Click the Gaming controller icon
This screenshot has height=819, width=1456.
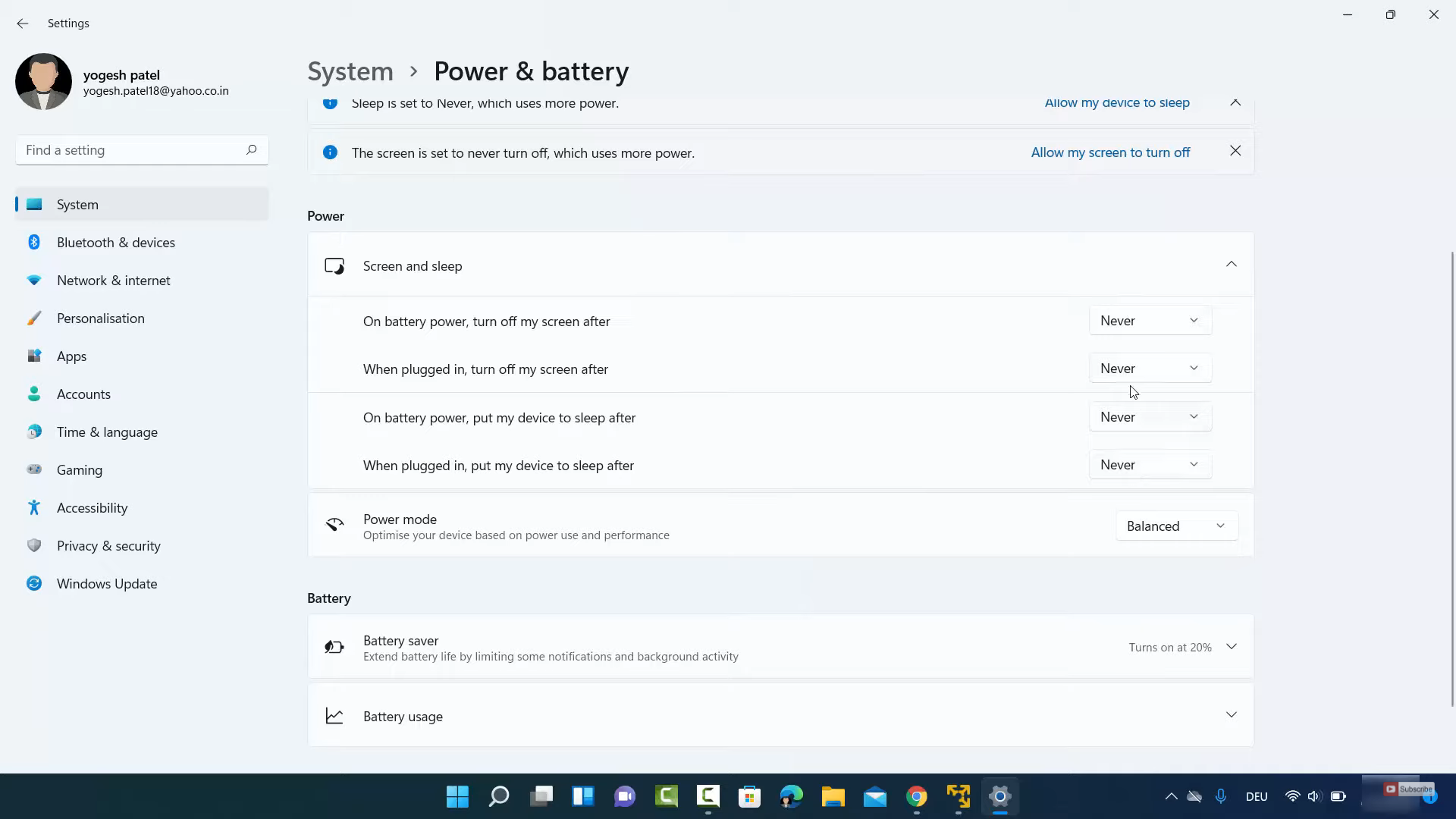[x=34, y=470]
